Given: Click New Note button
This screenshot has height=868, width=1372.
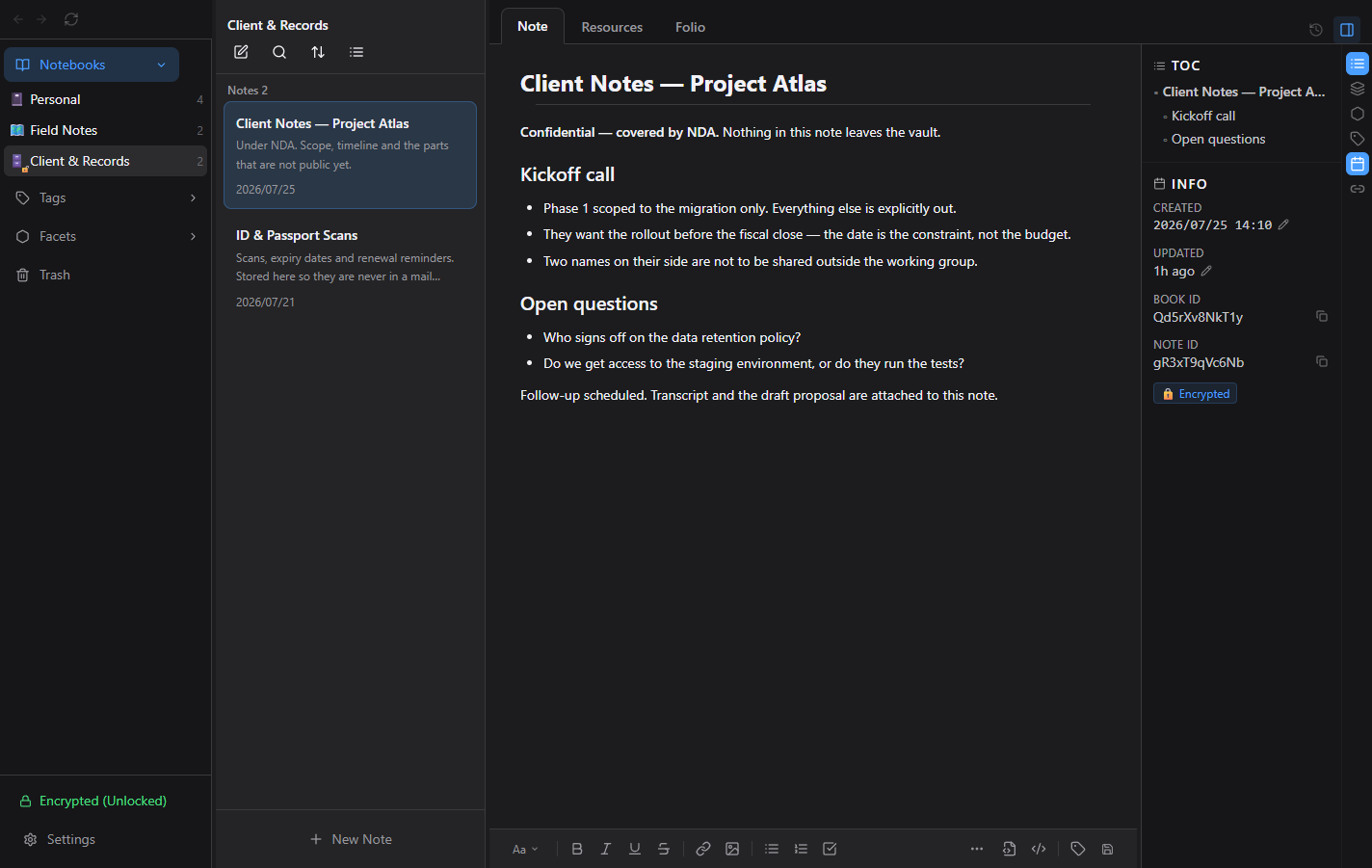Looking at the screenshot, I should 351,839.
